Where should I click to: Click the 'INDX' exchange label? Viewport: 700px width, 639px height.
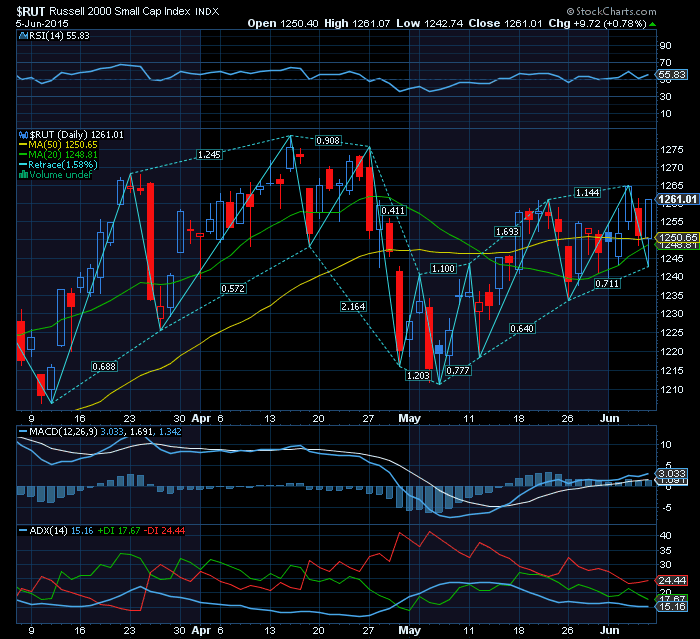click(207, 12)
